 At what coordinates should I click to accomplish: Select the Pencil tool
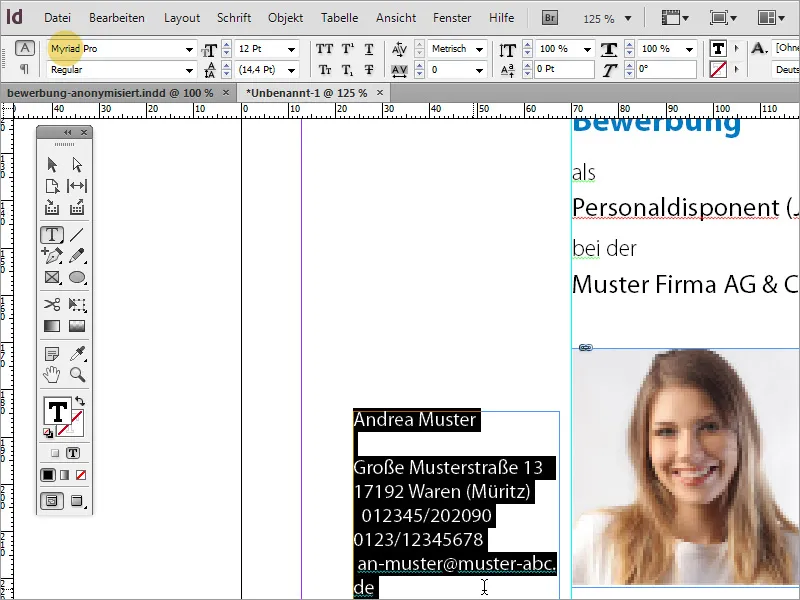pos(77,256)
